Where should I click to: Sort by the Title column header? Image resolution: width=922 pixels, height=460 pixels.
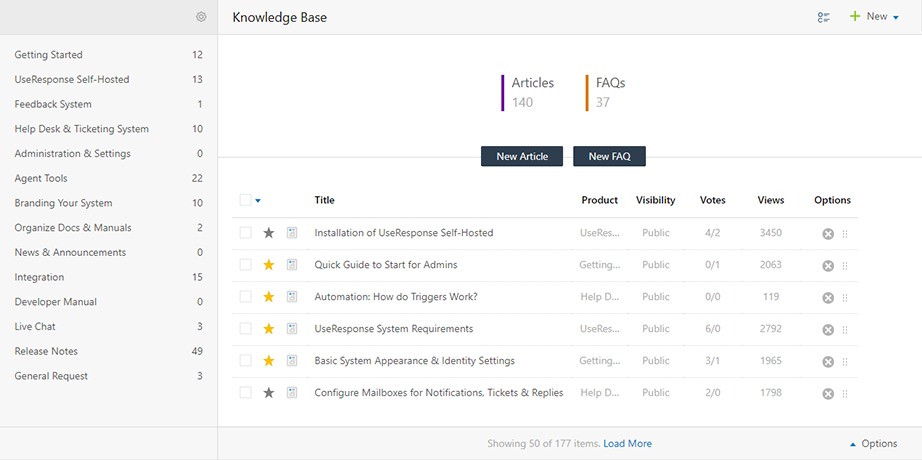point(325,200)
